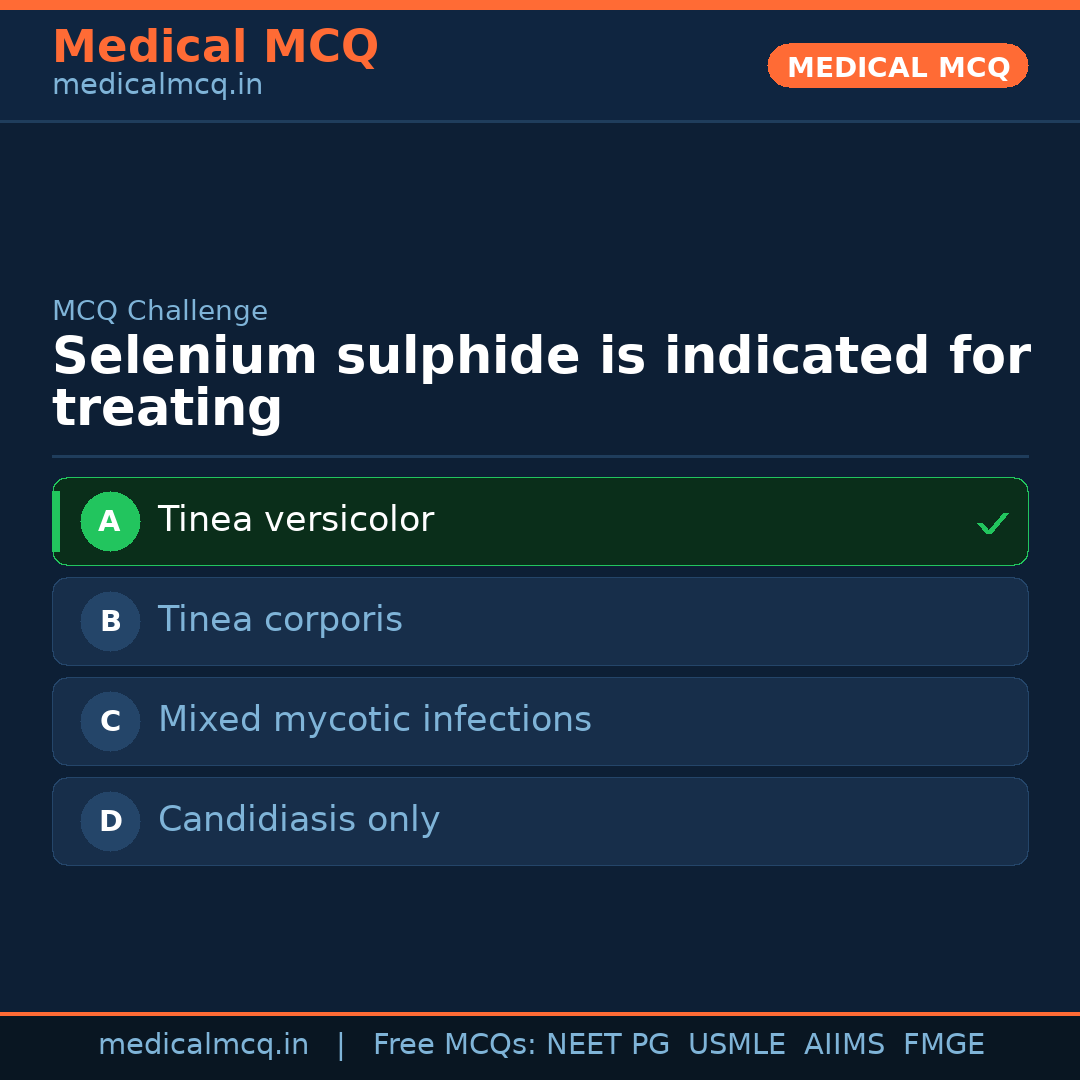Screen dimensions: 1080x1080
Task: Open the footer medicalmcq.in link
Action: coord(203,1045)
